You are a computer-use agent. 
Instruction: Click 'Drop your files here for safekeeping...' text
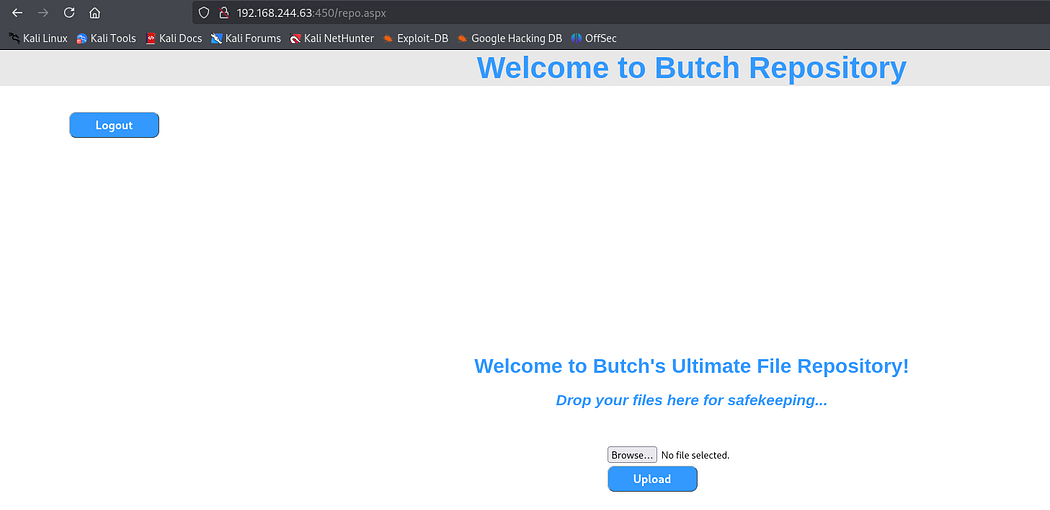(692, 400)
